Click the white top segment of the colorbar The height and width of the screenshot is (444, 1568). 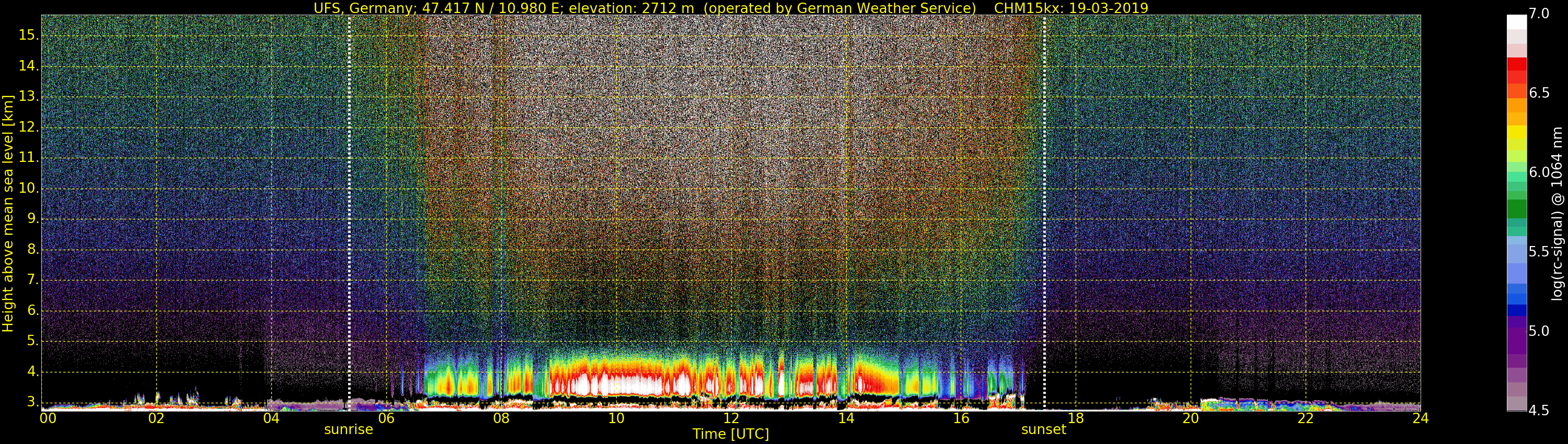pos(1517,22)
